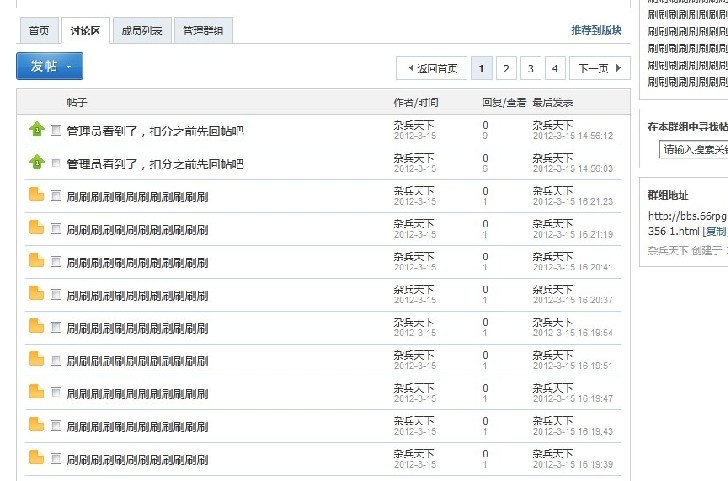
Task: Open the 刷刷刷 thread title last posted 16:20:37
Action: pyautogui.click(x=137, y=295)
